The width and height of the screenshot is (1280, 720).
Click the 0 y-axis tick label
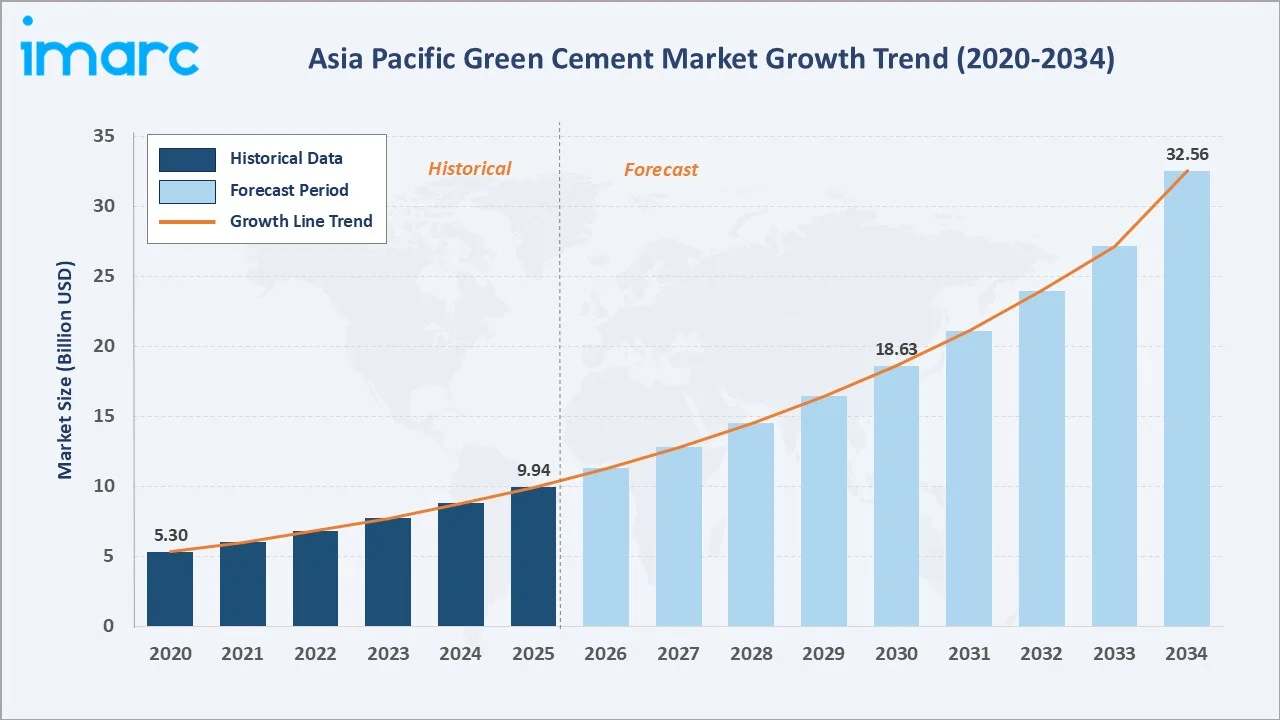pos(110,626)
